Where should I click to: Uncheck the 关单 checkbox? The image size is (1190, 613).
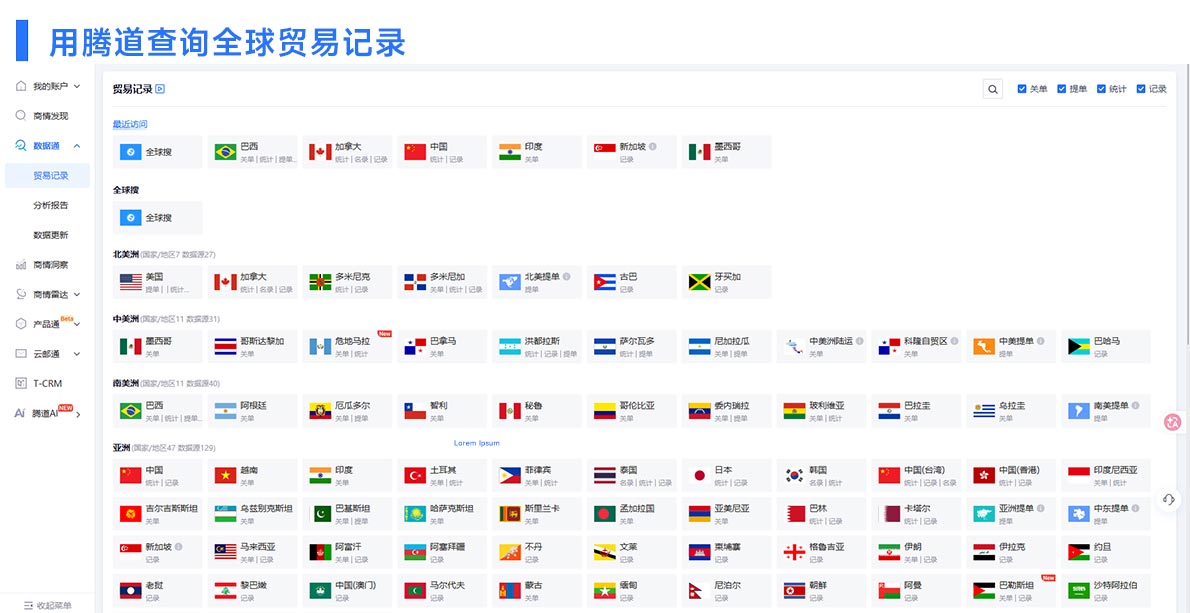pyautogui.click(x=1023, y=88)
